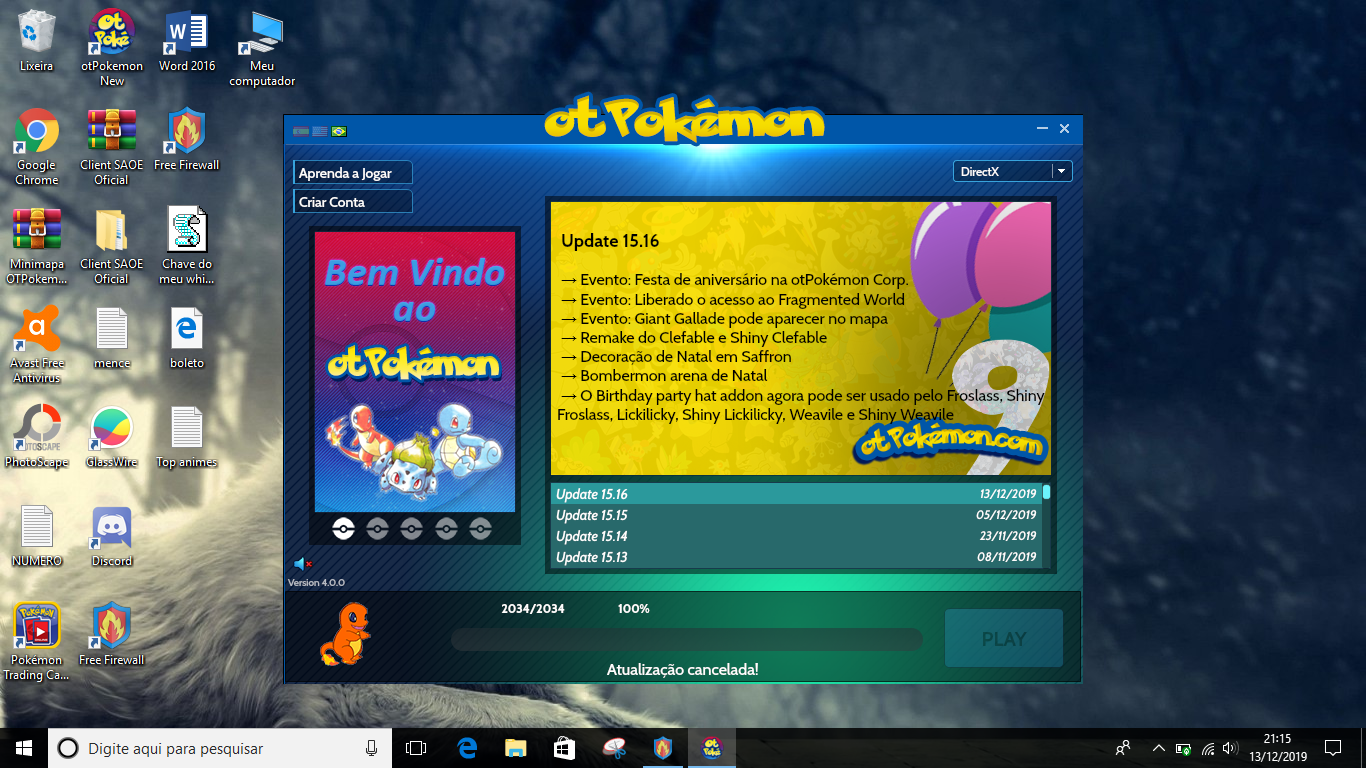Screen dimensions: 1366x768
Task: Select the Top animes text file
Action: coord(187,437)
